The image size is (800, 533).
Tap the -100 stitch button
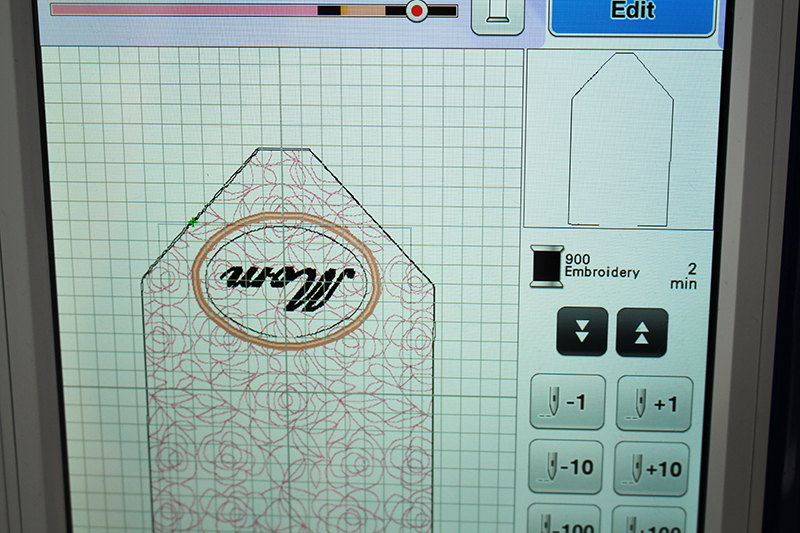click(x=565, y=520)
